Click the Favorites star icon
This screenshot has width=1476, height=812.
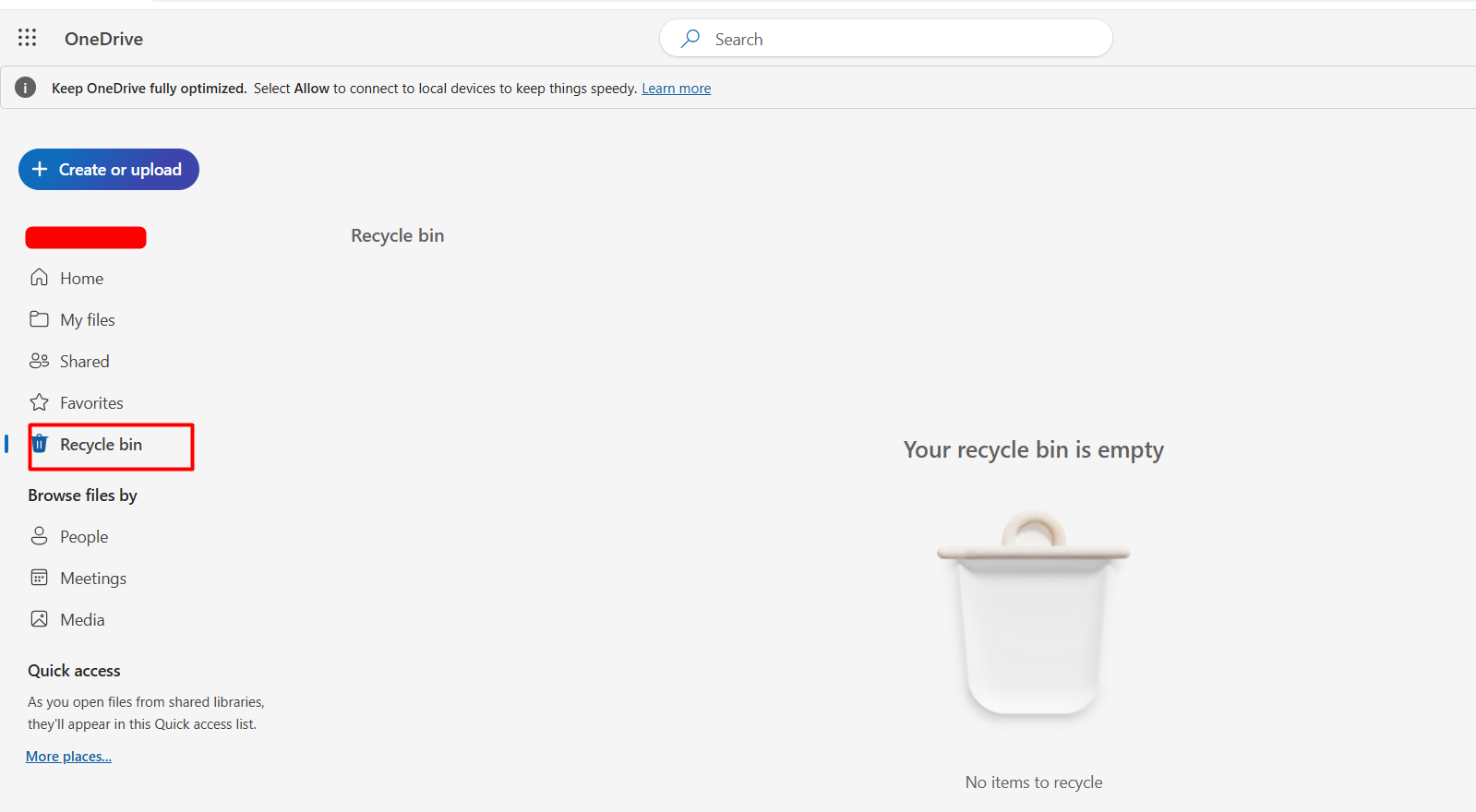(x=39, y=402)
